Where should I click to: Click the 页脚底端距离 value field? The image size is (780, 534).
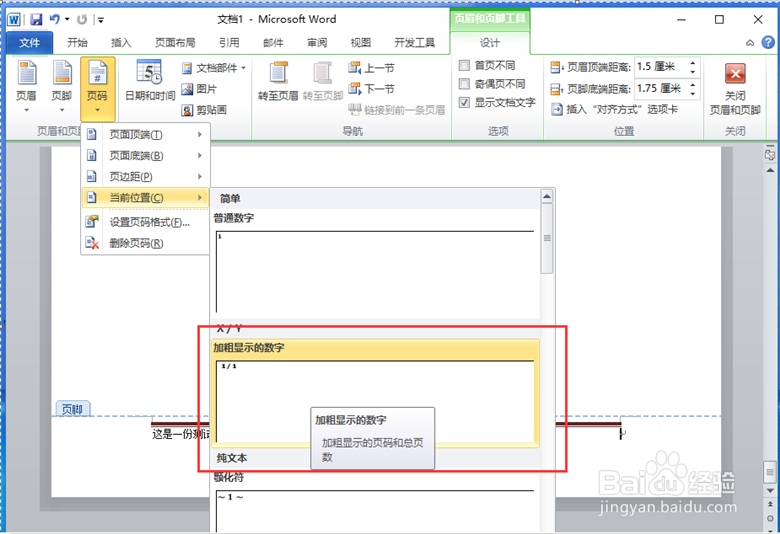661,89
